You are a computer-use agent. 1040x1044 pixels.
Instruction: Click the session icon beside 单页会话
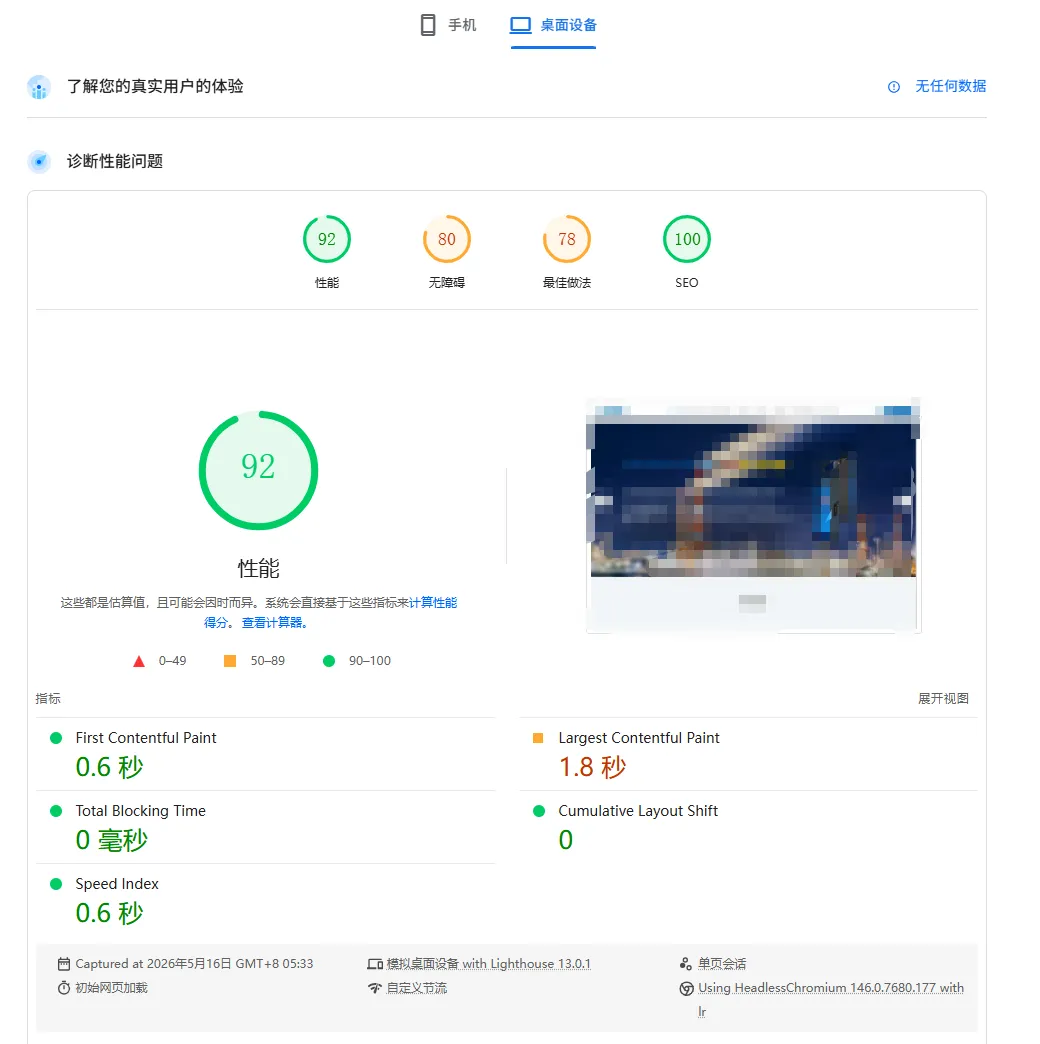click(x=686, y=964)
